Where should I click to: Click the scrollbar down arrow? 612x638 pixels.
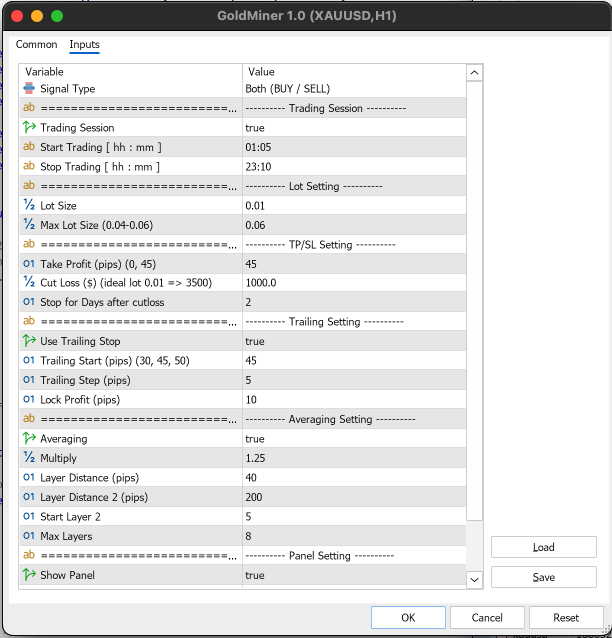(x=475, y=579)
